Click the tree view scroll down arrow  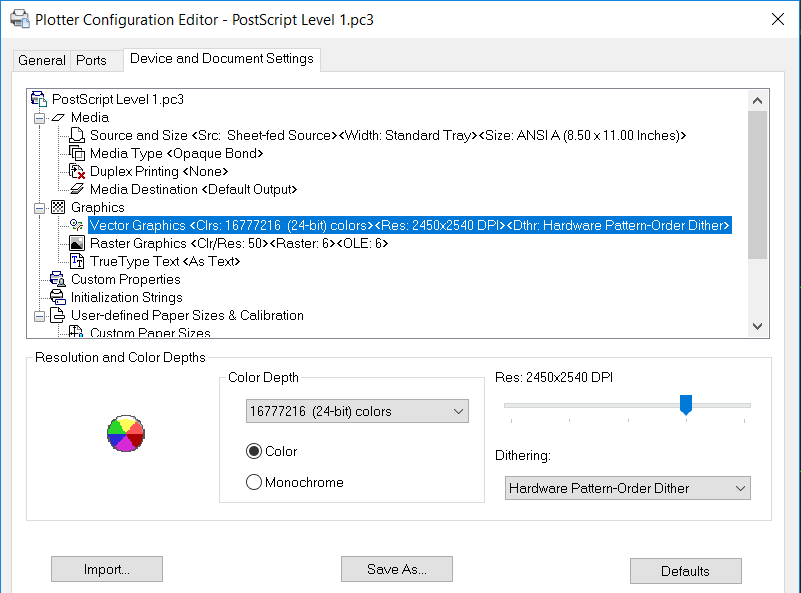[x=758, y=326]
